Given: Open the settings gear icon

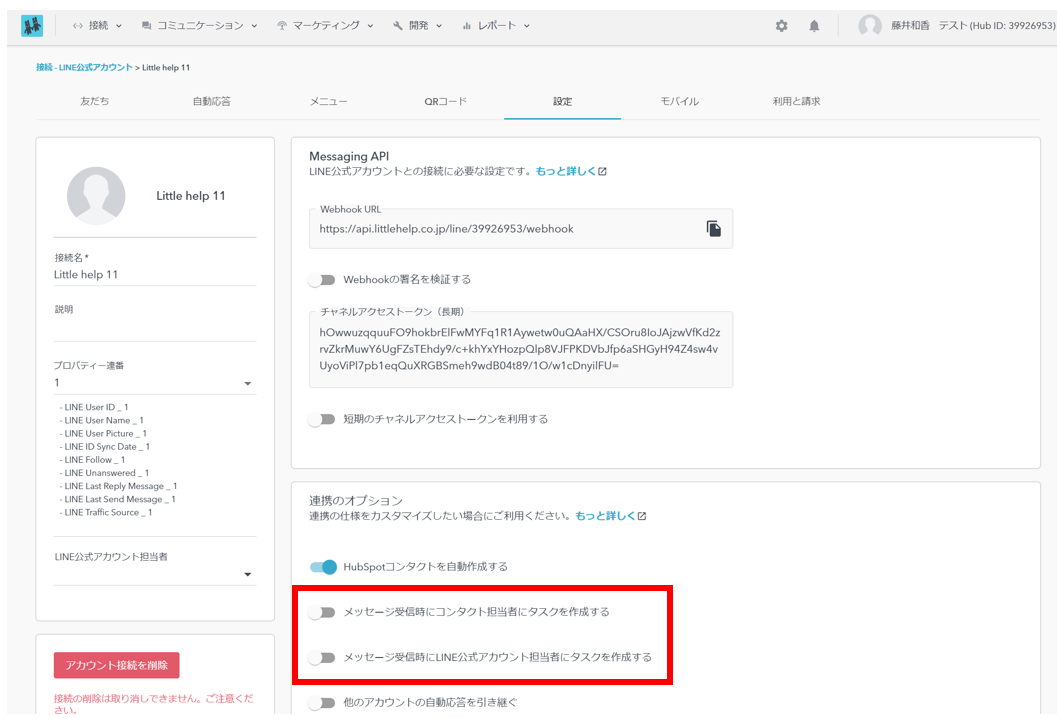Looking at the screenshot, I should (x=782, y=26).
